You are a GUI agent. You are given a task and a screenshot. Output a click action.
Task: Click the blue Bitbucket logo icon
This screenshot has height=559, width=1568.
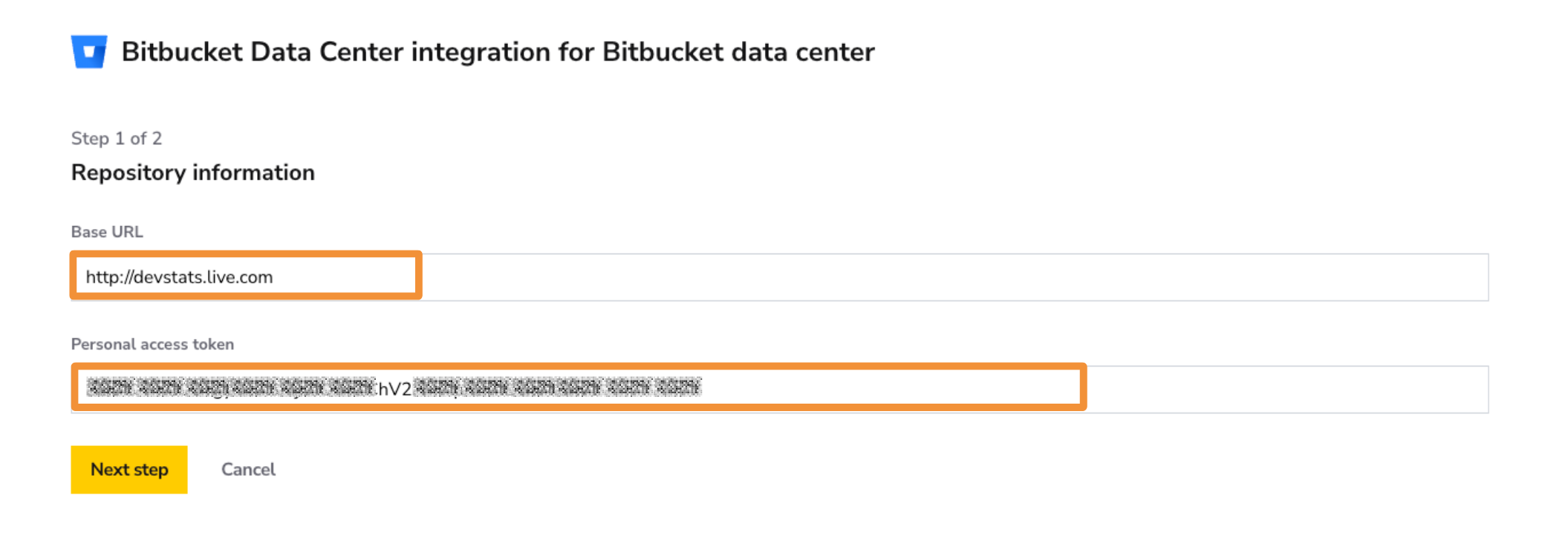click(x=89, y=52)
